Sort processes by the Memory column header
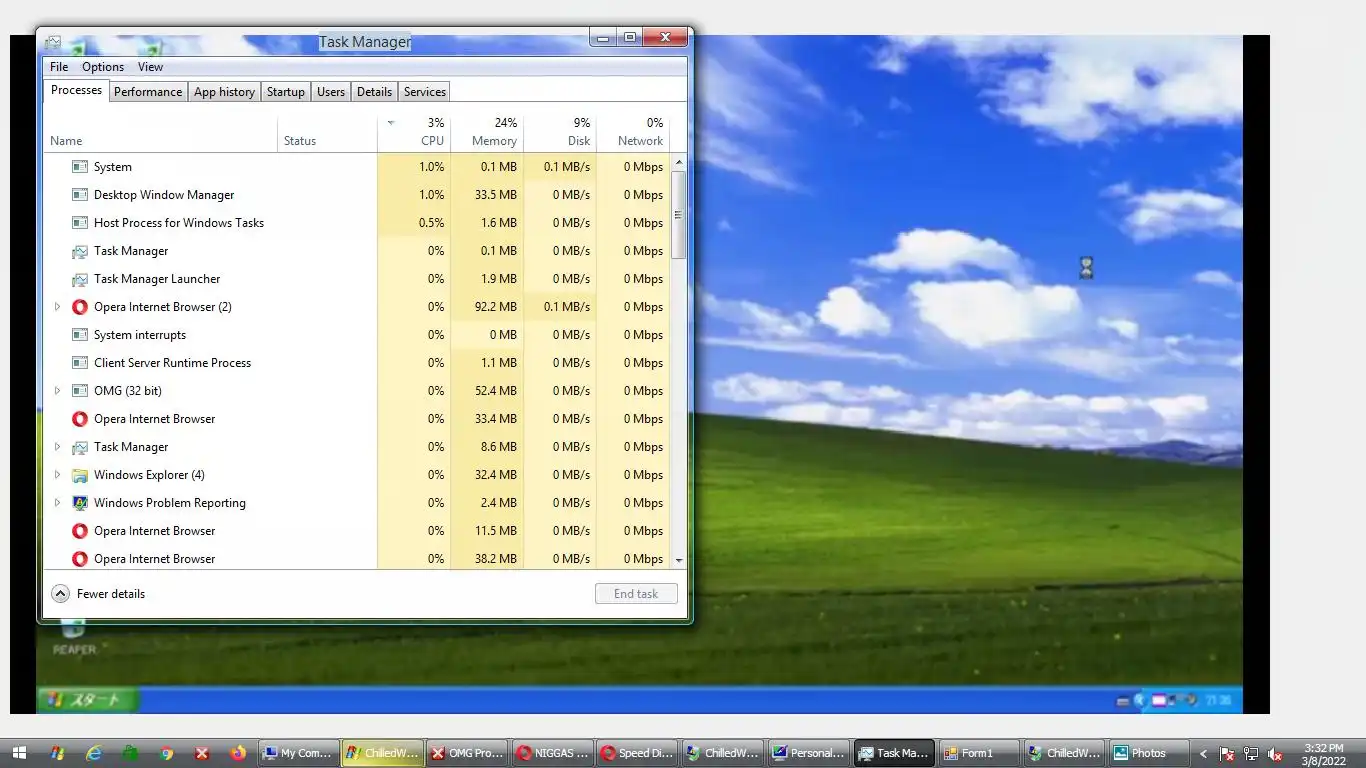1366x768 pixels. (487, 132)
